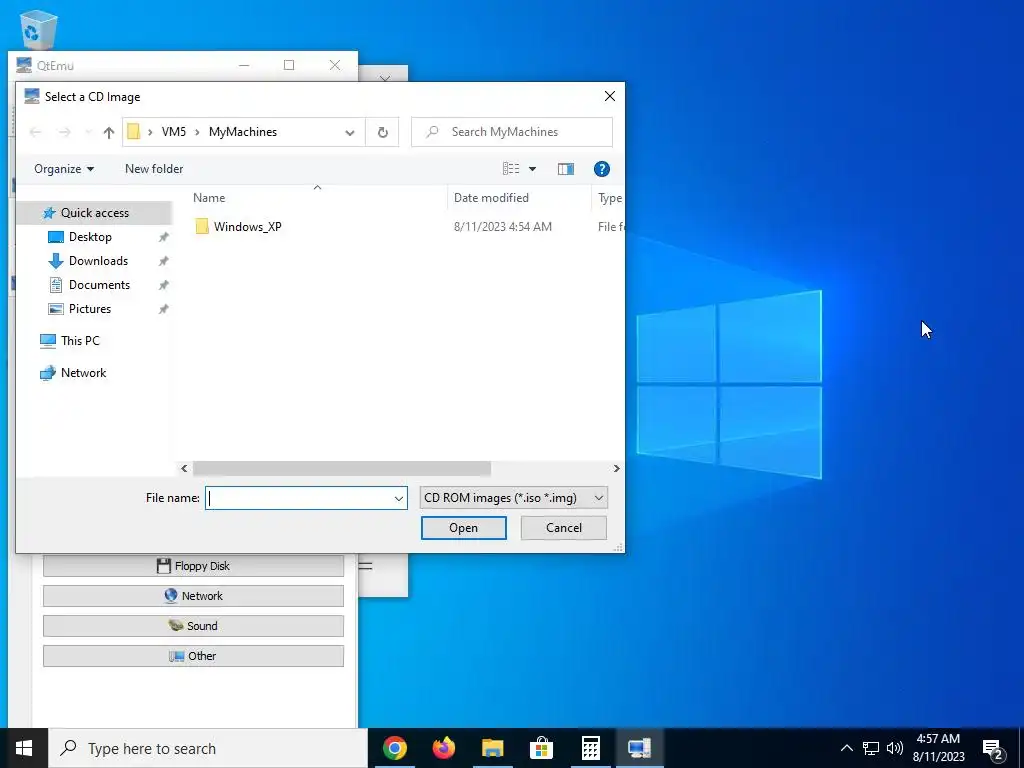Sort by Type column header

(x=609, y=197)
